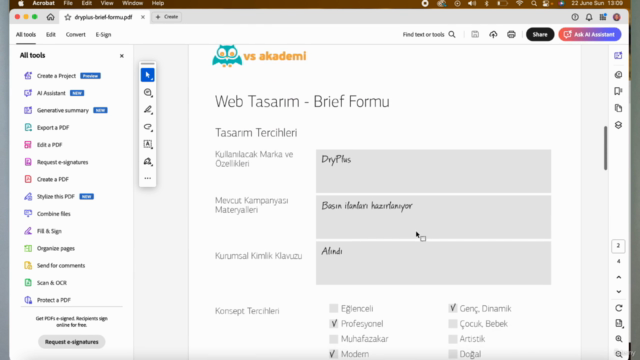This screenshot has width=640, height=360.
Task: Open the layers panel icon
Action: [x=618, y=125]
